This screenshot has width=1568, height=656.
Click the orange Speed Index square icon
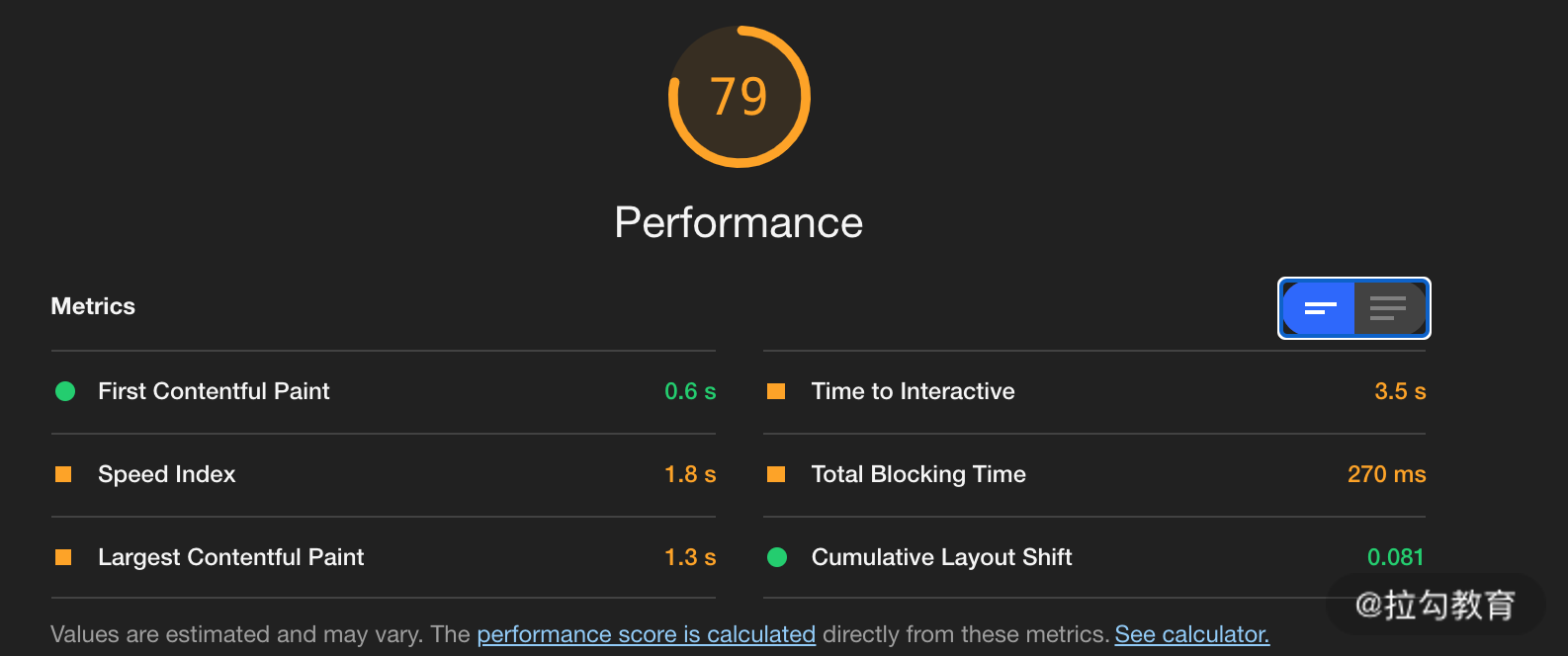(63, 474)
